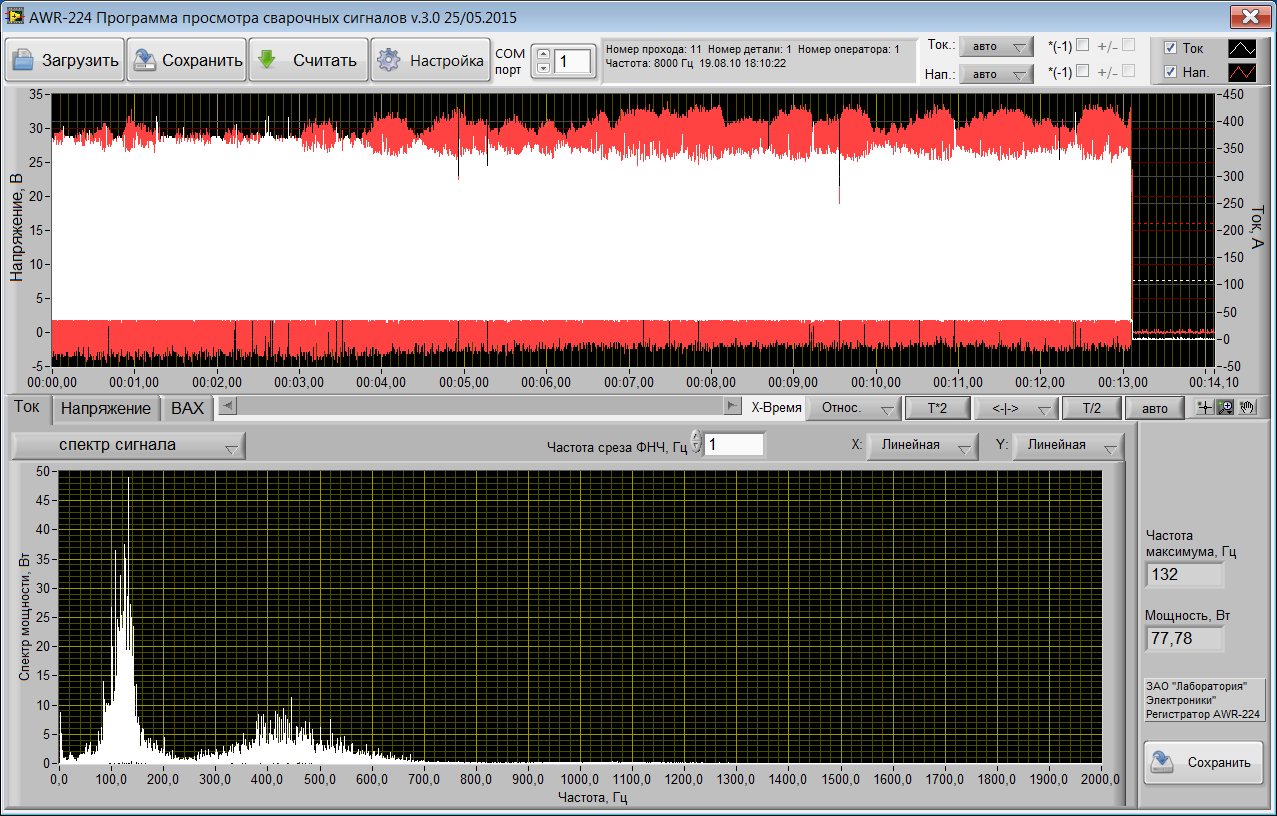The width and height of the screenshot is (1277, 816).
Task: Click the top toolbar Сохранить disk icon
Action: (x=145, y=60)
